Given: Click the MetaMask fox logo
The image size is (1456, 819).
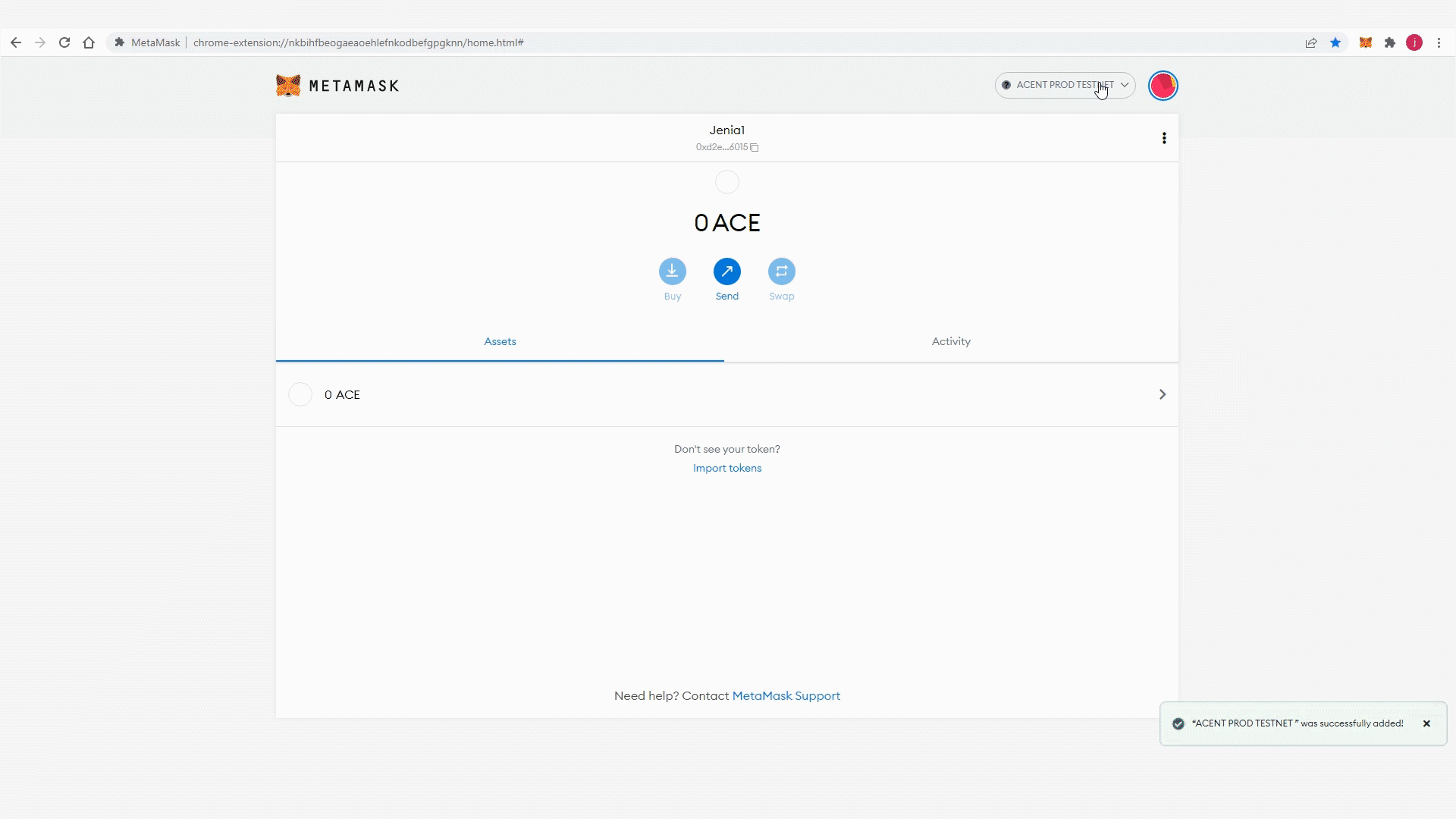Looking at the screenshot, I should point(288,86).
